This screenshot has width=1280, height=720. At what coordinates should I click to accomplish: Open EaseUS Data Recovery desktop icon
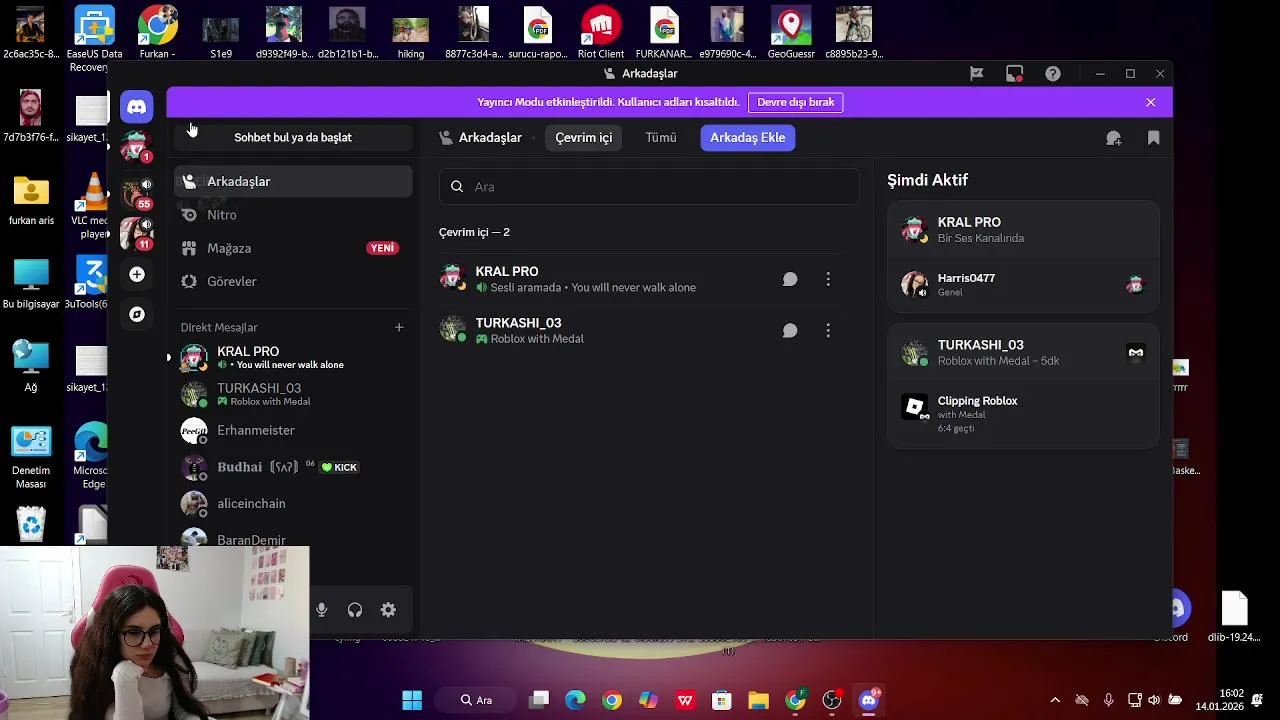pos(94,39)
